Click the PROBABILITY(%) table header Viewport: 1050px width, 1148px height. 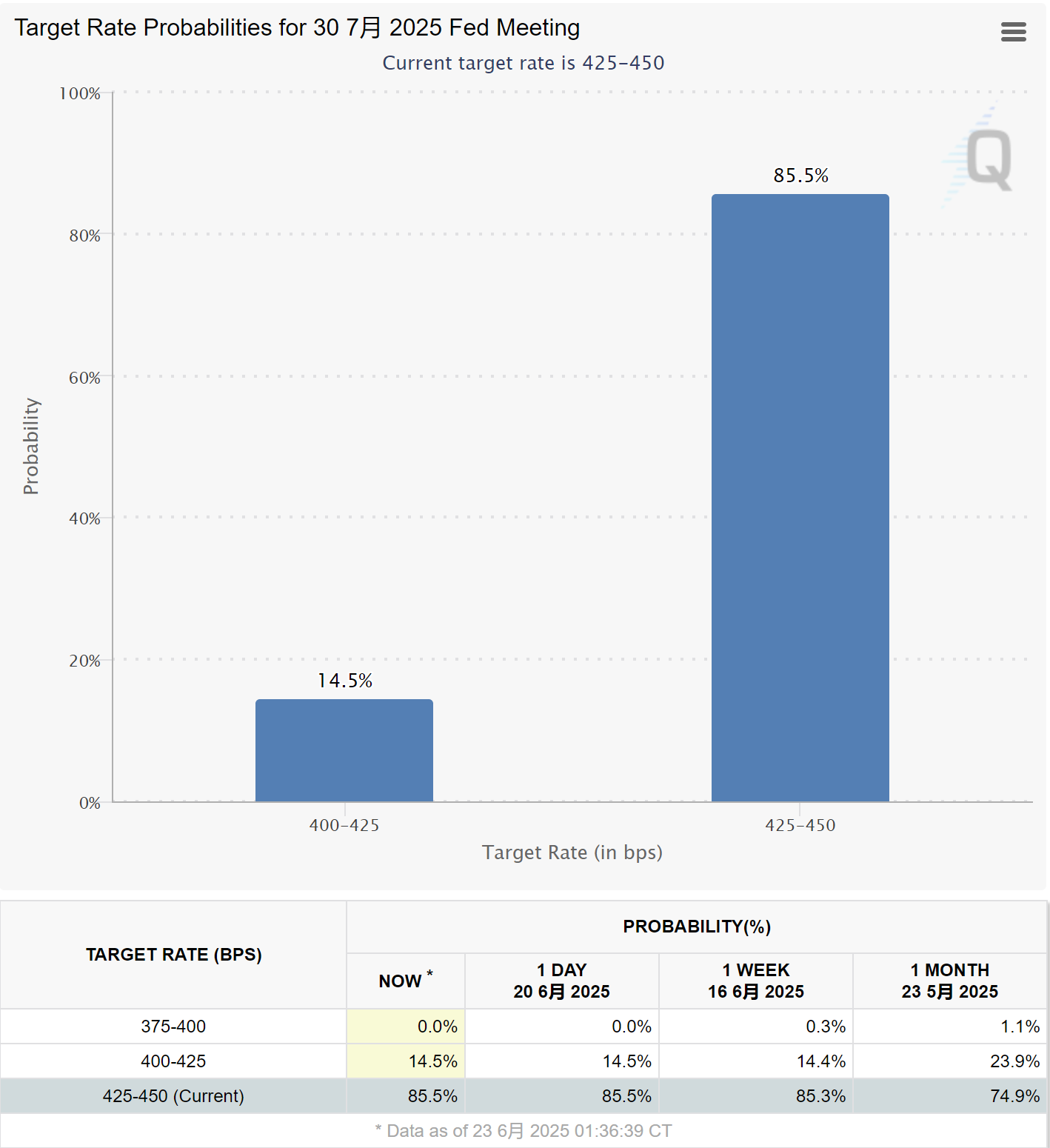(x=696, y=927)
